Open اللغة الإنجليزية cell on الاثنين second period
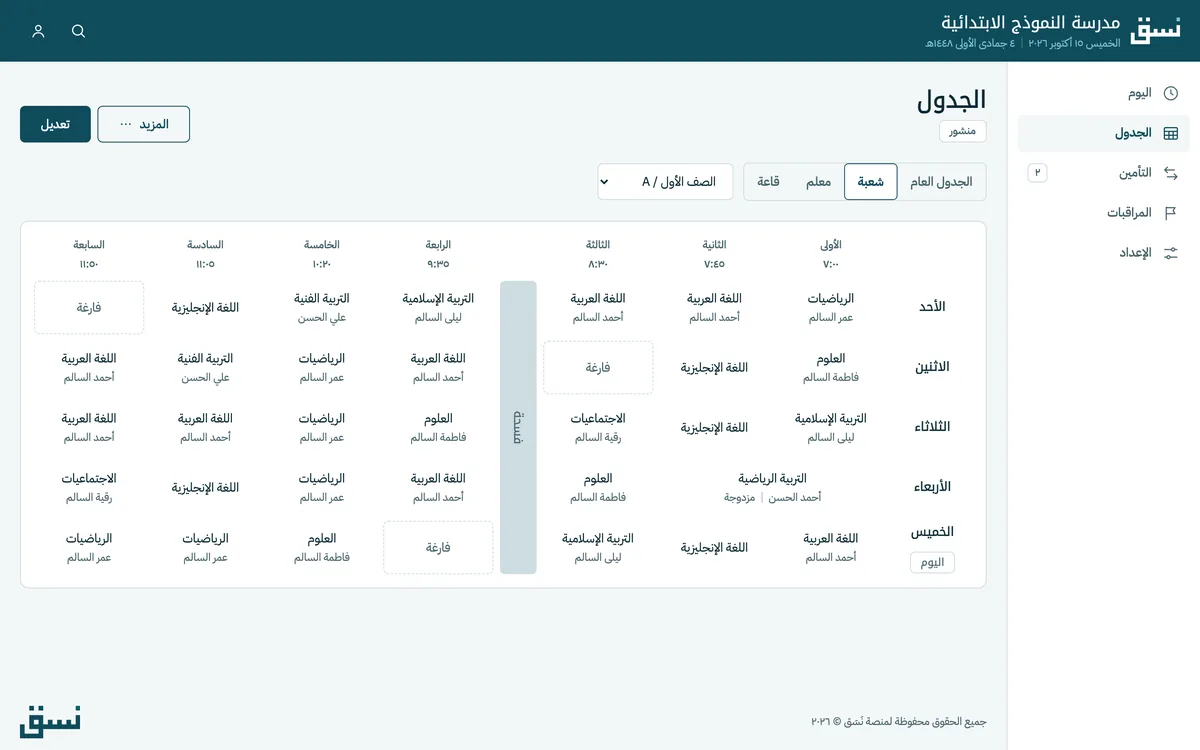This screenshot has width=1200, height=750. tap(714, 367)
